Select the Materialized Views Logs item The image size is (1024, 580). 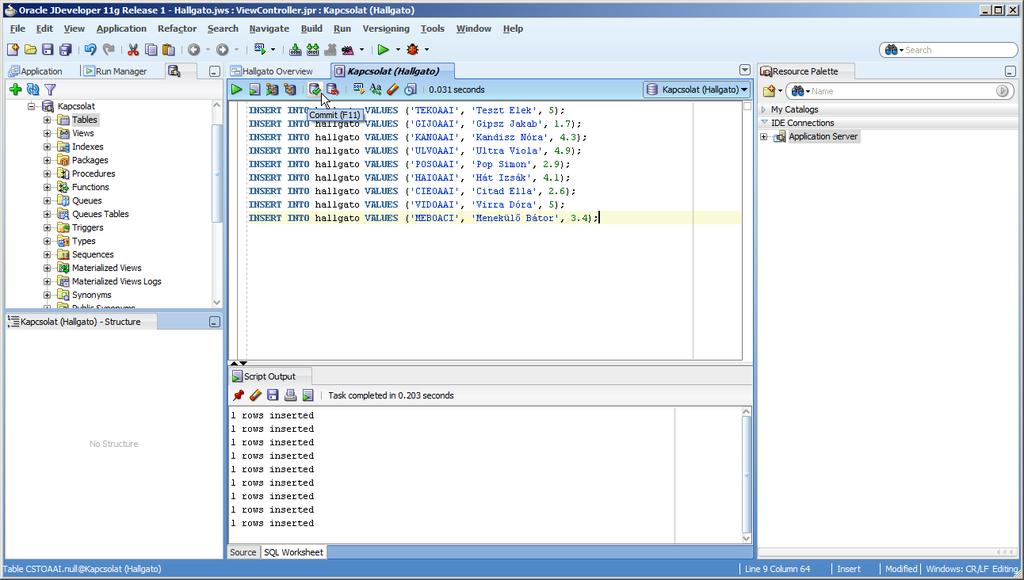(116, 282)
